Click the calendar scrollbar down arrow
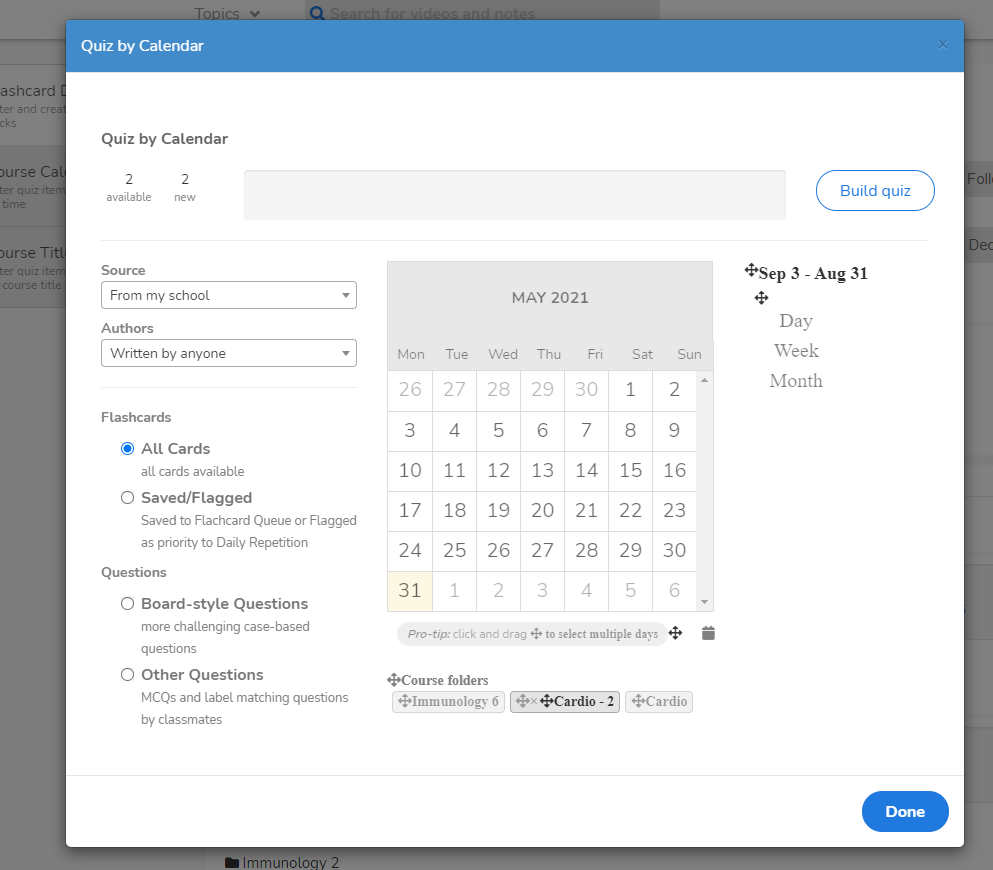993x870 pixels. point(704,602)
